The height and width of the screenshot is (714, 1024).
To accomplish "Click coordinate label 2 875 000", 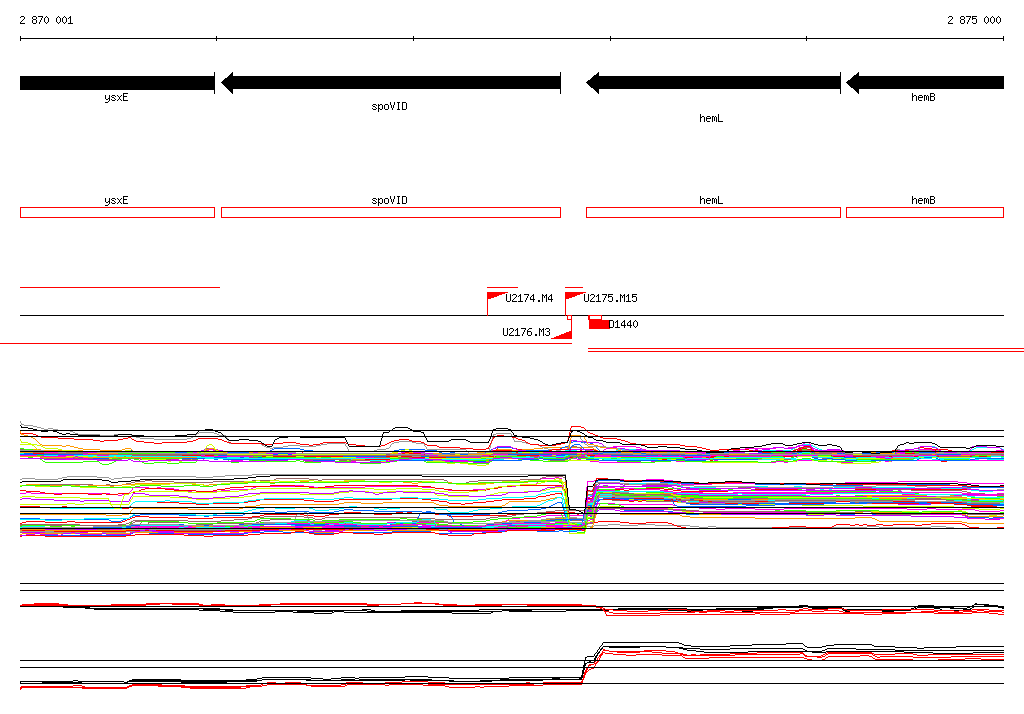I will [974, 20].
